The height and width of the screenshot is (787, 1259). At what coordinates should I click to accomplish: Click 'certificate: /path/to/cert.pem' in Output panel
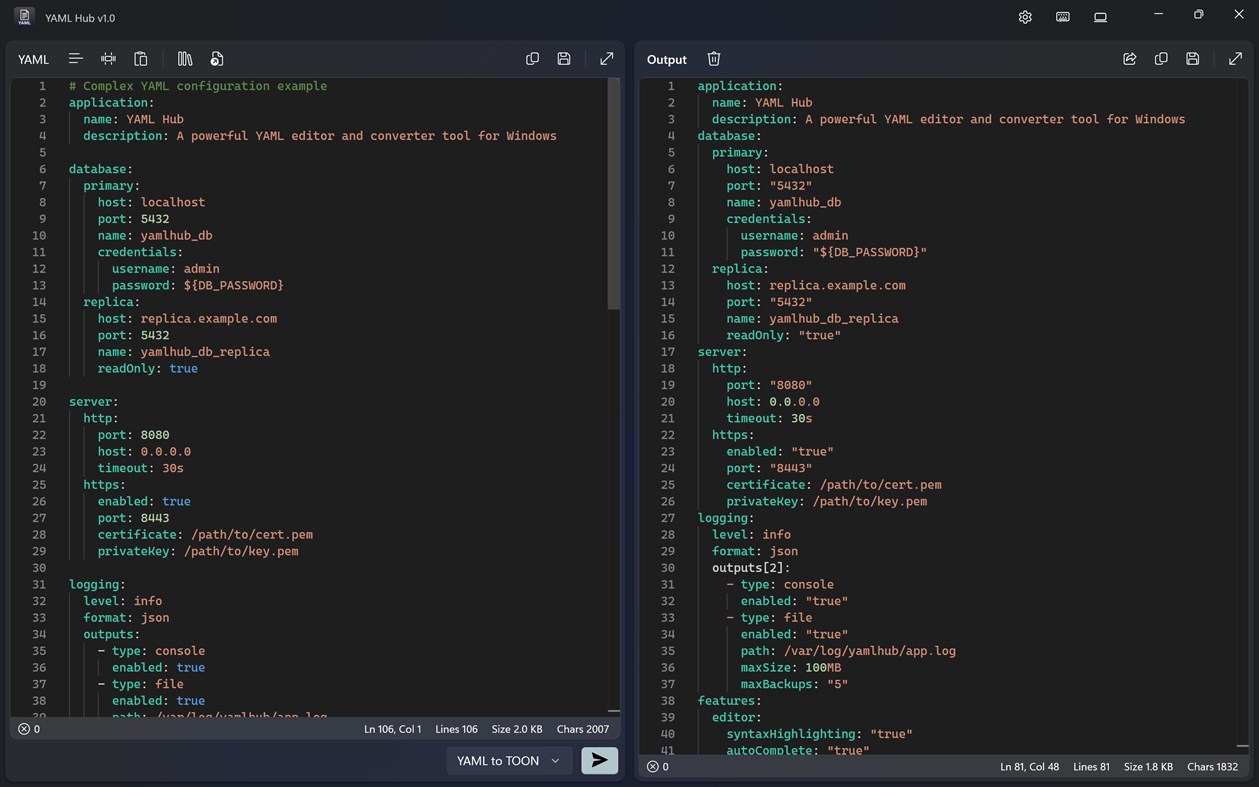point(834,485)
